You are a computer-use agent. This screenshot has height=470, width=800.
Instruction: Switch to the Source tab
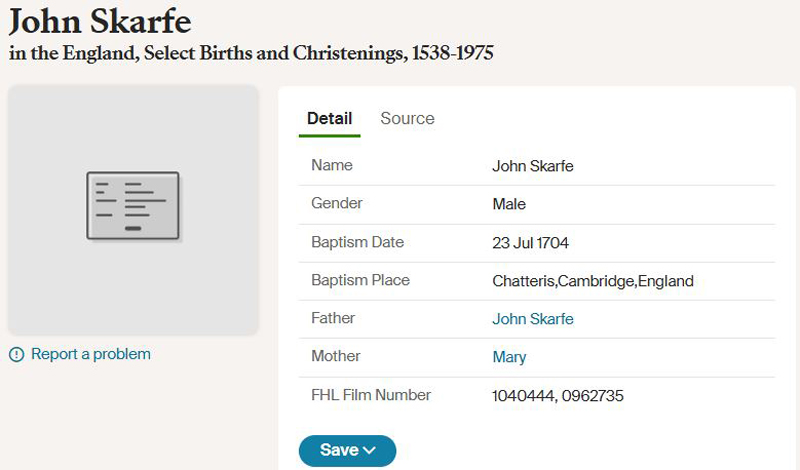click(407, 118)
